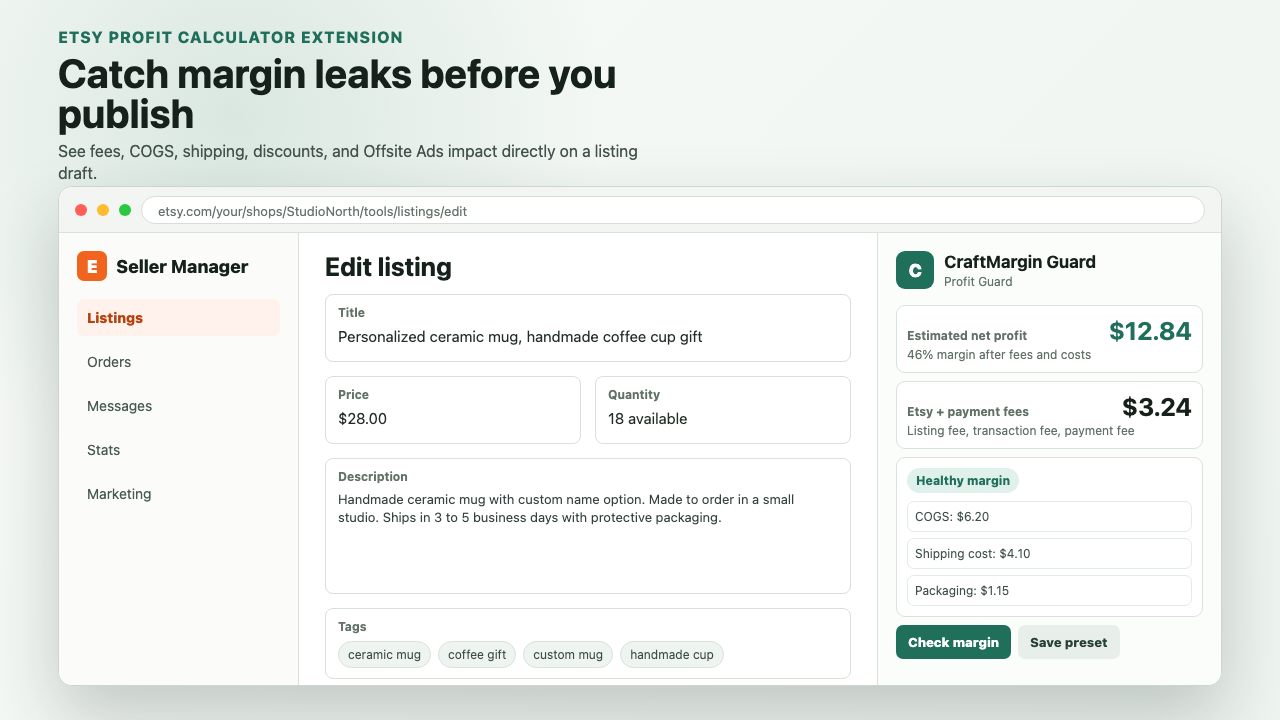Click the Seller Manager title text
Viewport: 1280px width, 720px height.
pos(182,267)
